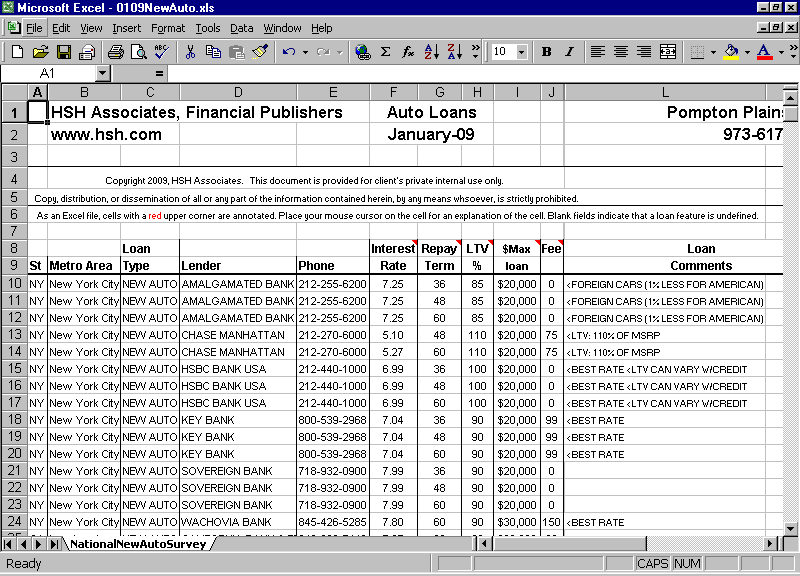Open the font size dropdown
The image size is (800, 576).
(x=521, y=52)
